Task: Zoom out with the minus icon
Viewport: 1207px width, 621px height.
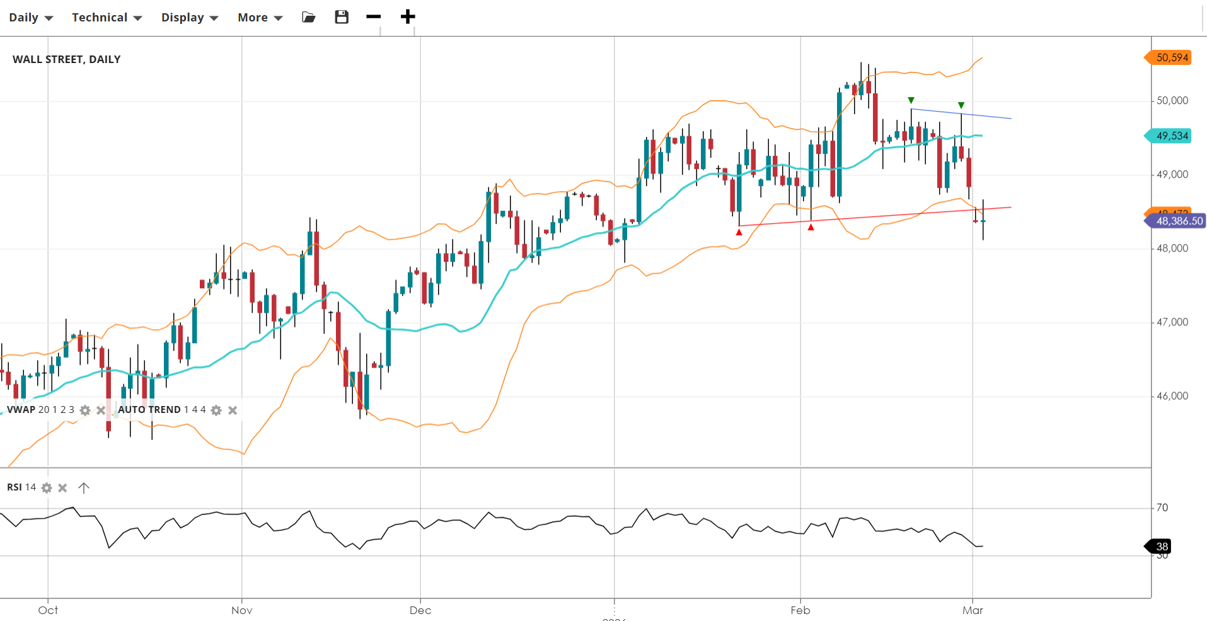Action: point(373,17)
